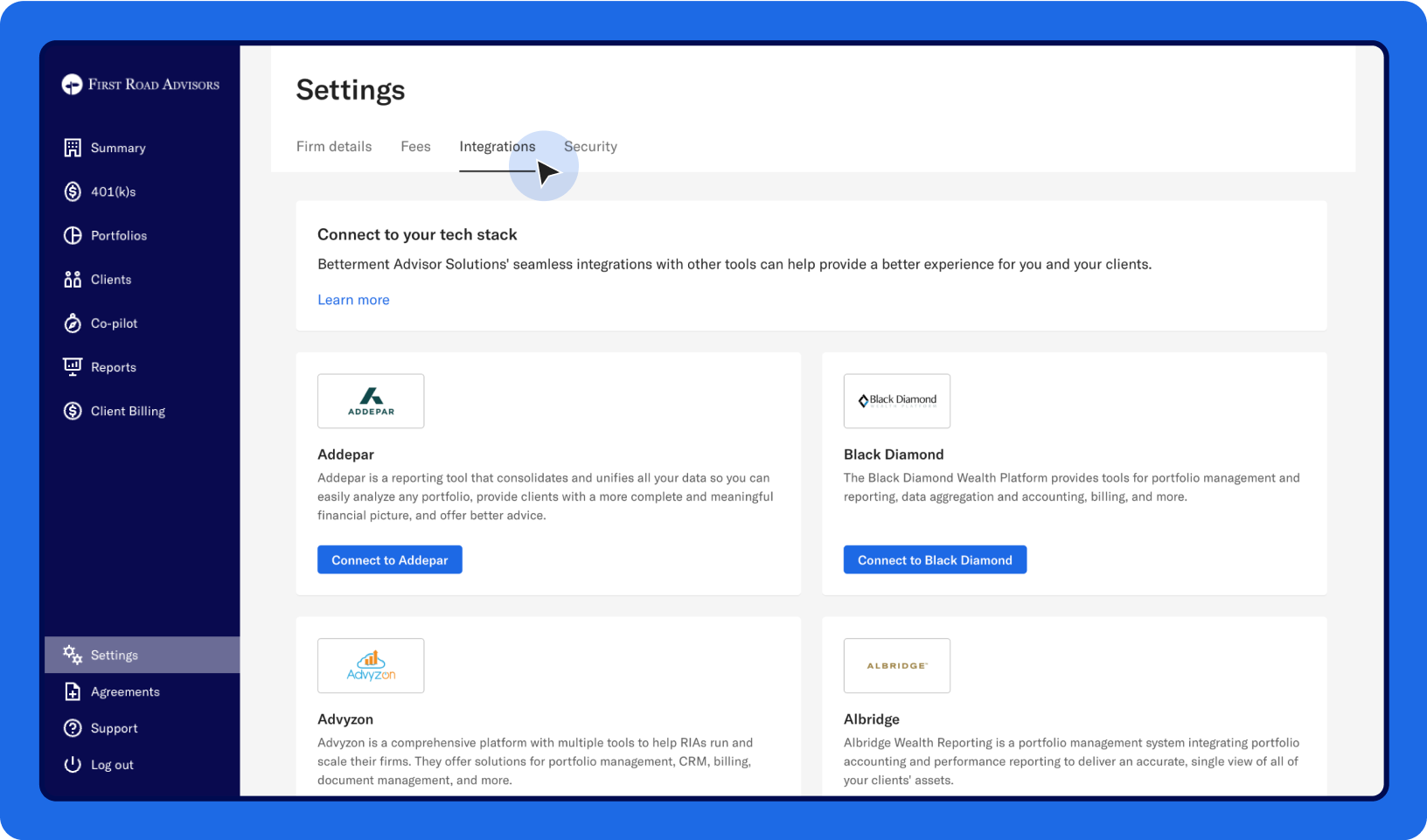The width and height of the screenshot is (1427, 840).
Task: Open Agreements in sidebar
Action: click(125, 691)
